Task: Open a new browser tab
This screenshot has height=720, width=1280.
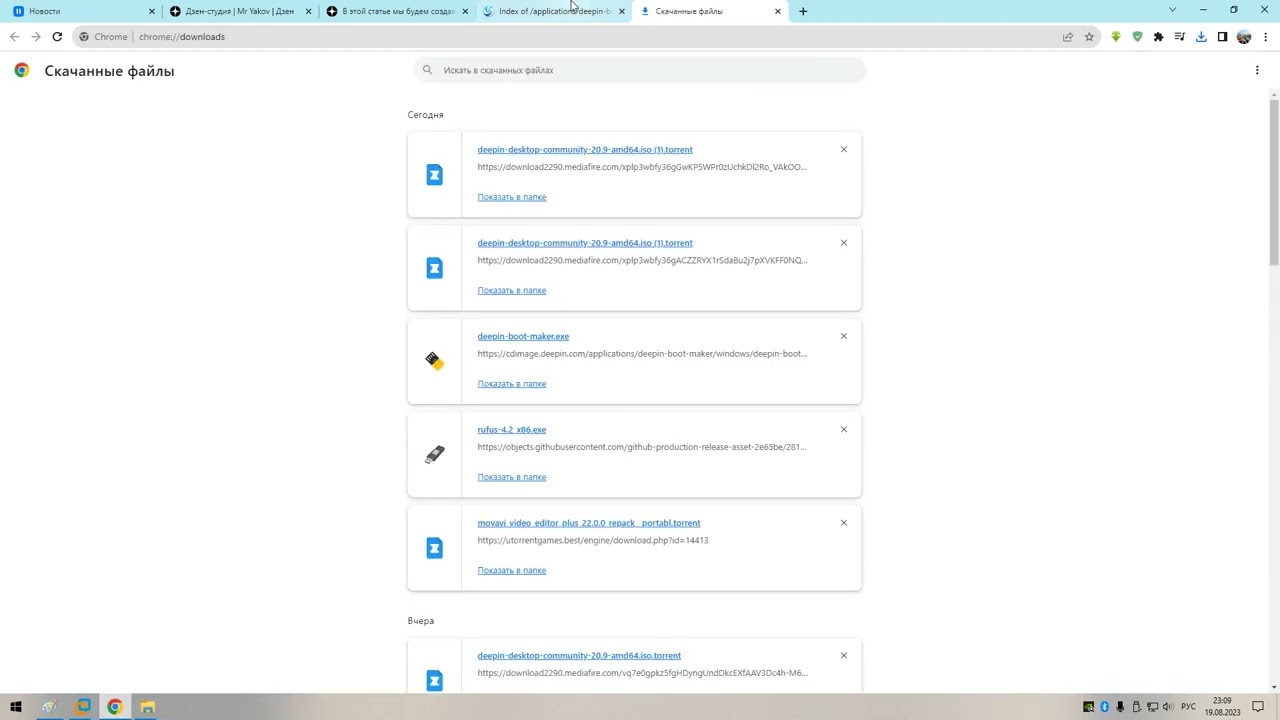Action: coord(803,11)
